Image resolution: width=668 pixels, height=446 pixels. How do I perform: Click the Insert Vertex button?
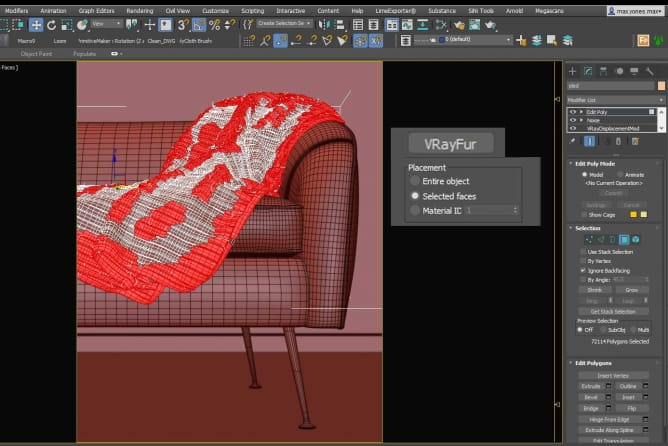tap(612, 375)
